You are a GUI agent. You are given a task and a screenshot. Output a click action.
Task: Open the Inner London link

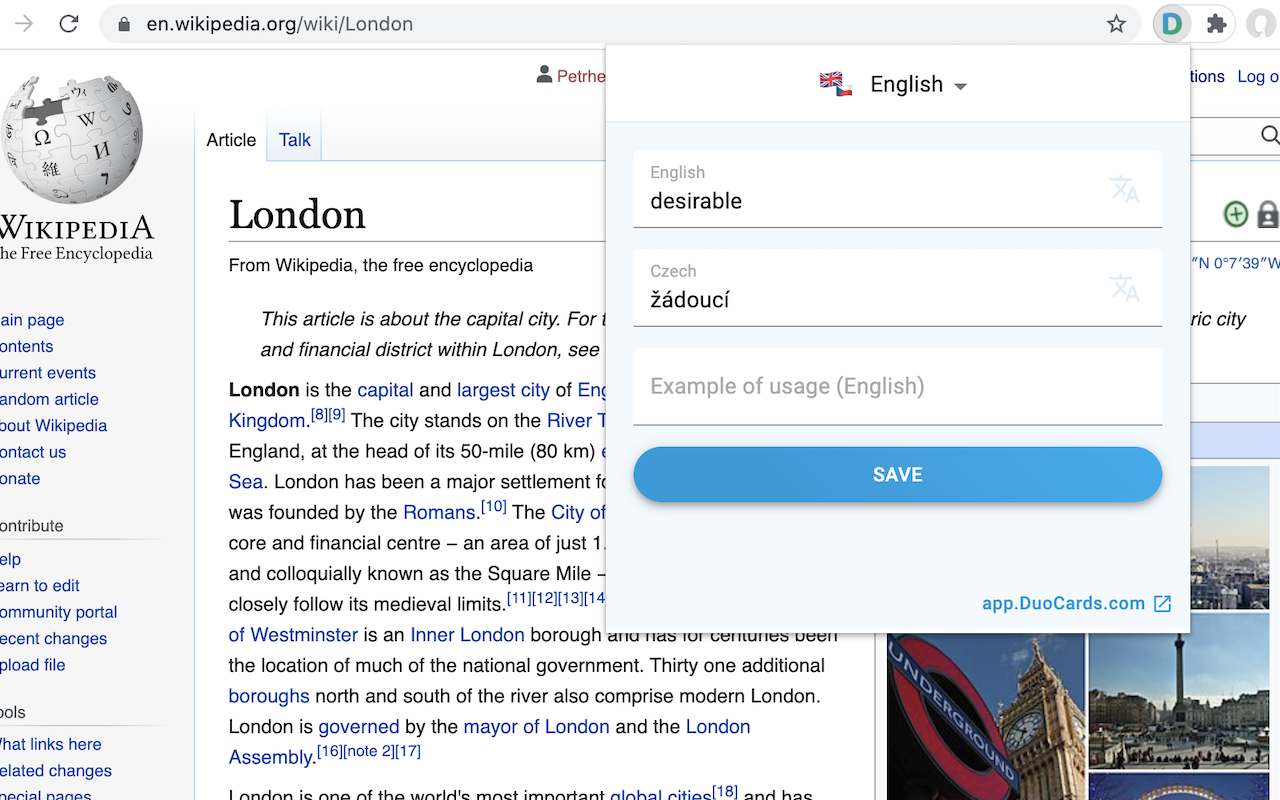(x=467, y=635)
